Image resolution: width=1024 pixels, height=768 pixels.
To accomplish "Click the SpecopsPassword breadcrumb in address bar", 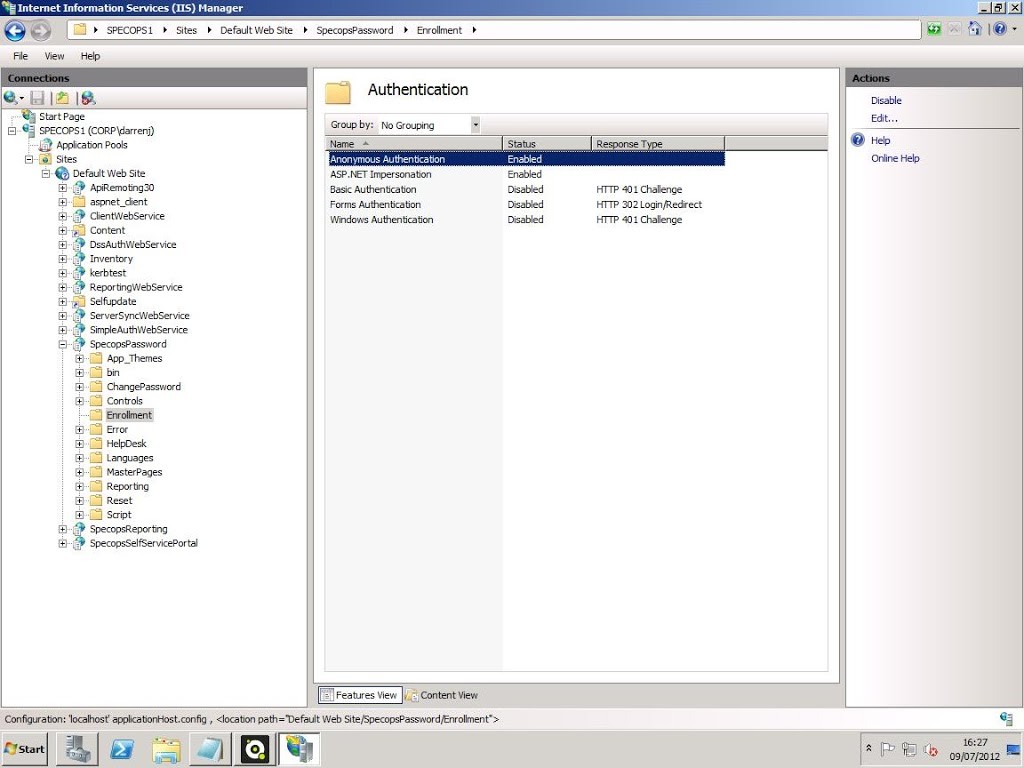I will pyautogui.click(x=355, y=30).
